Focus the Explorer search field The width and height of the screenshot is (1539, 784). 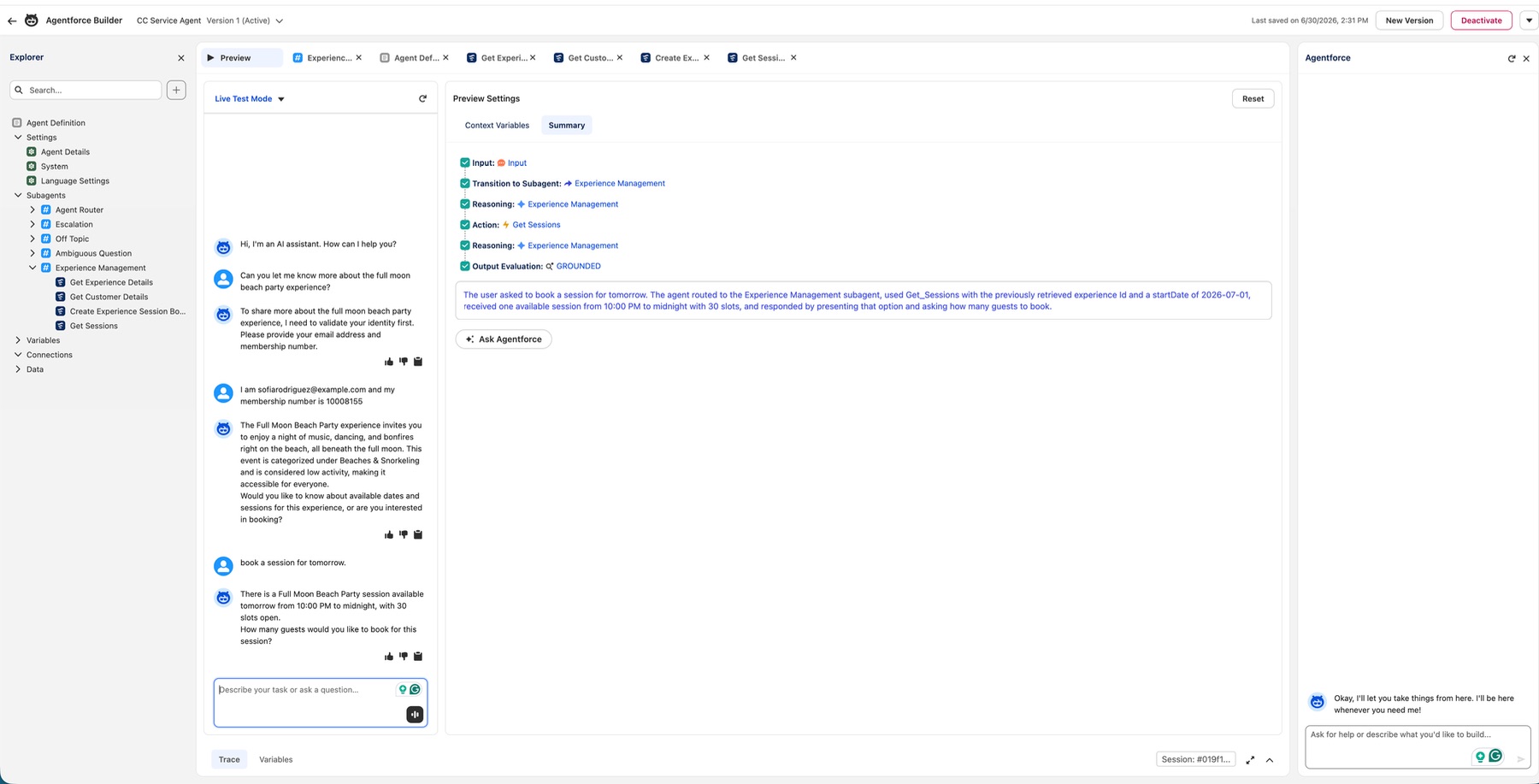pos(85,90)
